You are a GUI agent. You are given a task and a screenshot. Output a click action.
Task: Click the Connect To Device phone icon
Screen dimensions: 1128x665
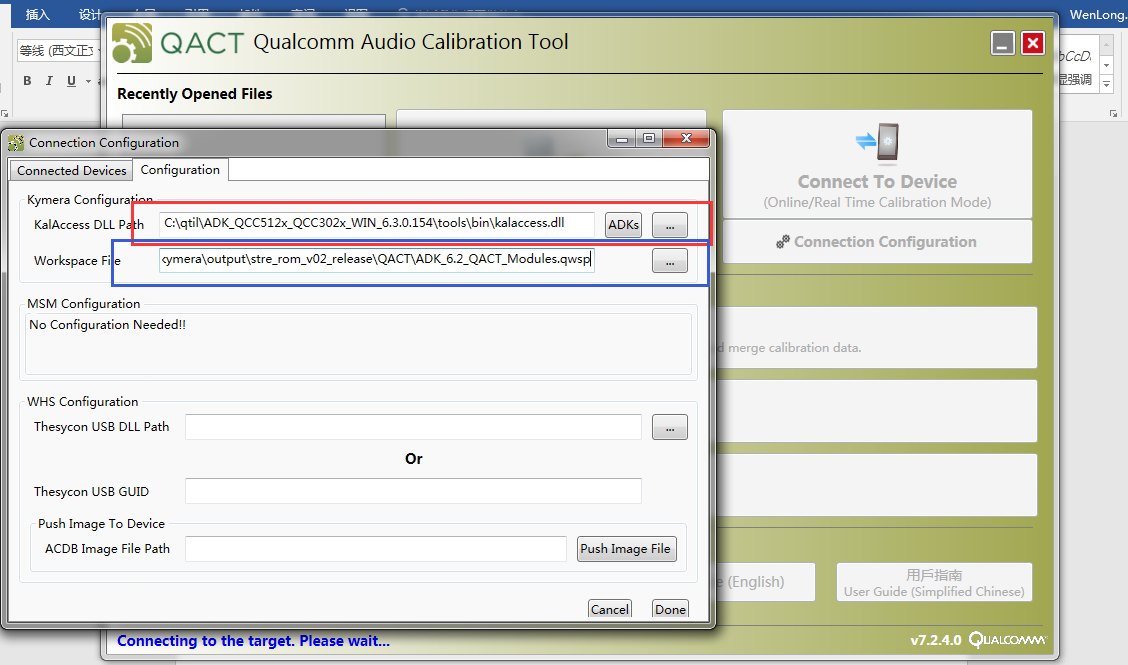pyautogui.click(x=877, y=141)
